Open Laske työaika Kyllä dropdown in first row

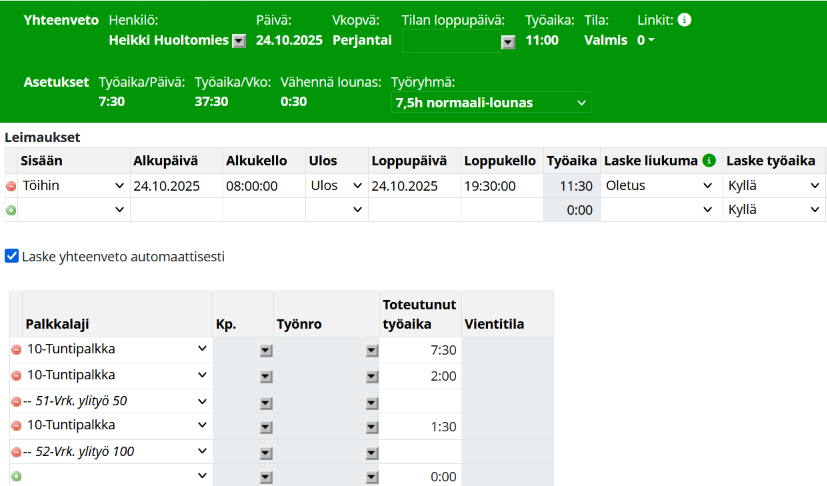coord(773,186)
